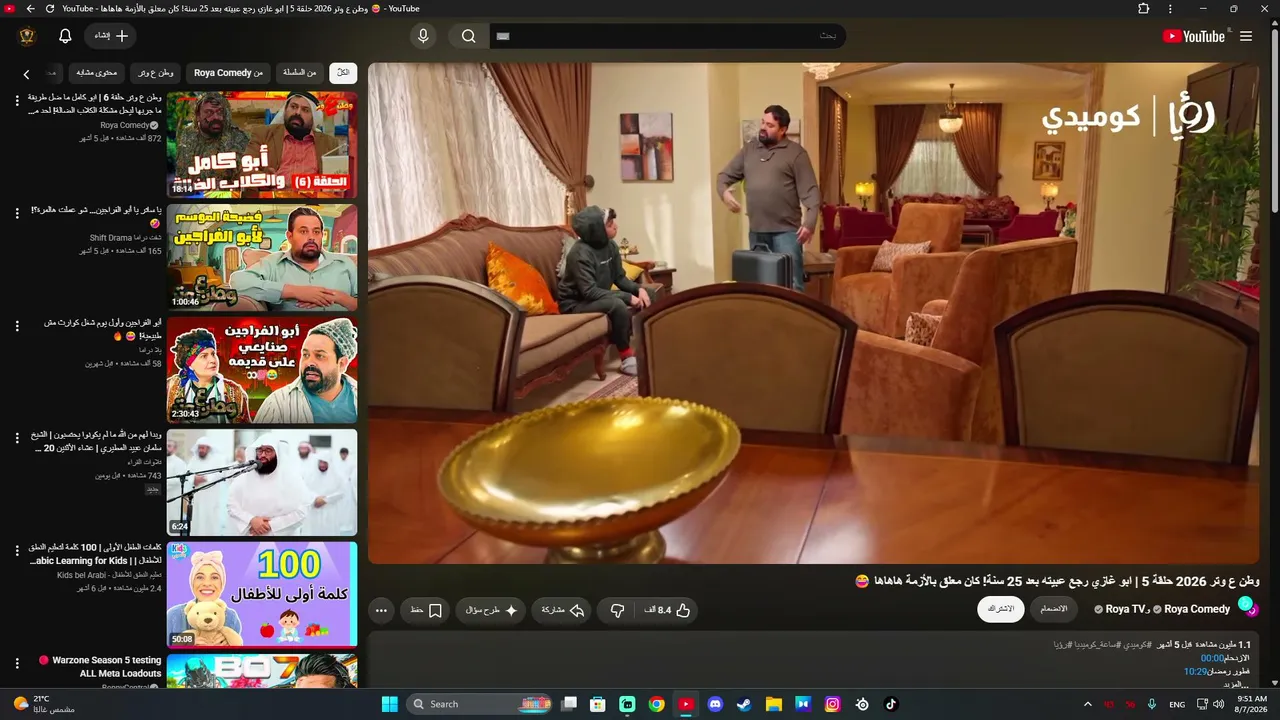This screenshot has width=1280, height=720.
Task: Select the وطن ع وتر filter chip
Action: click(155, 72)
